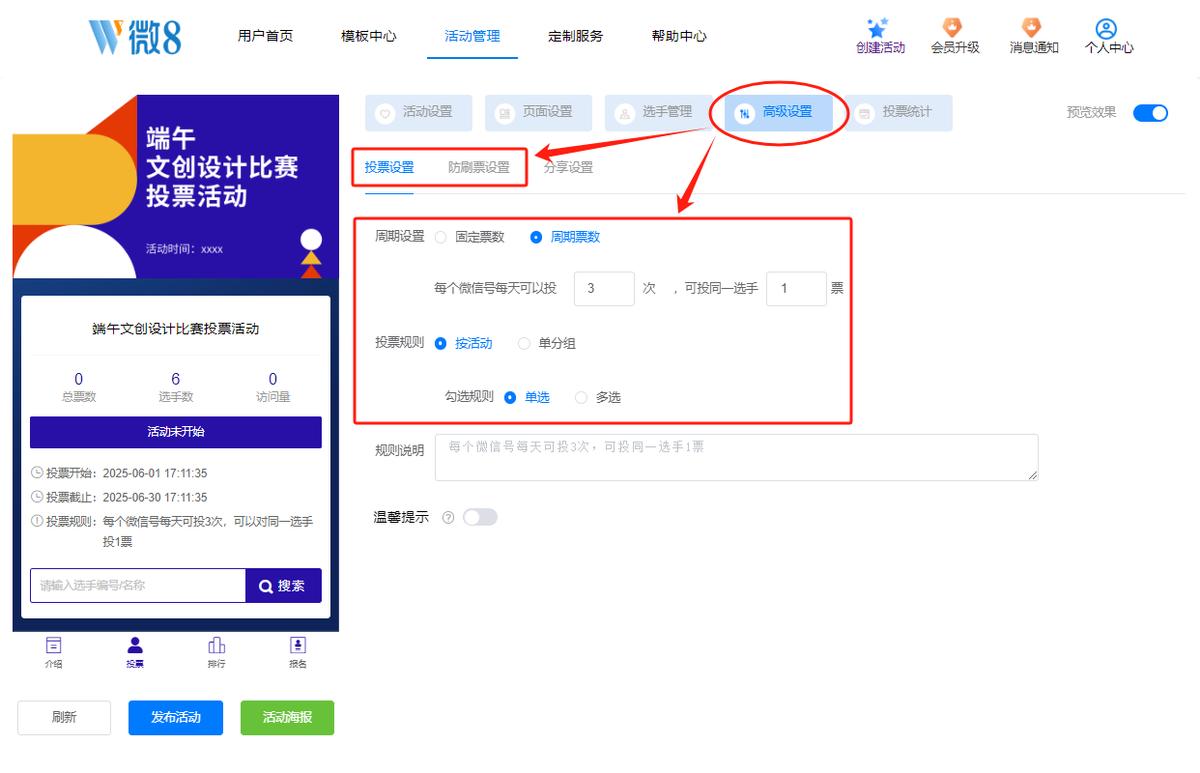Open 模板中心 in top navigation
This screenshot has height=773, width=1200.
point(368,36)
